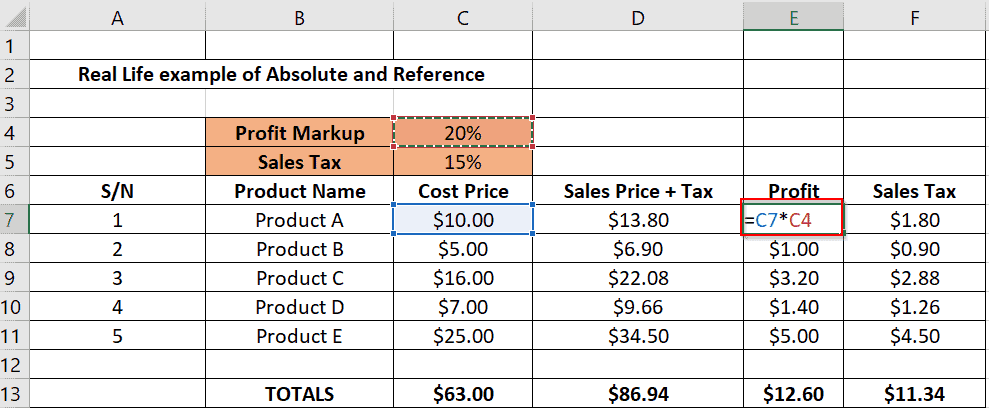989x408 pixels.
Task: Select column E header
Action: [x=793, y=19]
